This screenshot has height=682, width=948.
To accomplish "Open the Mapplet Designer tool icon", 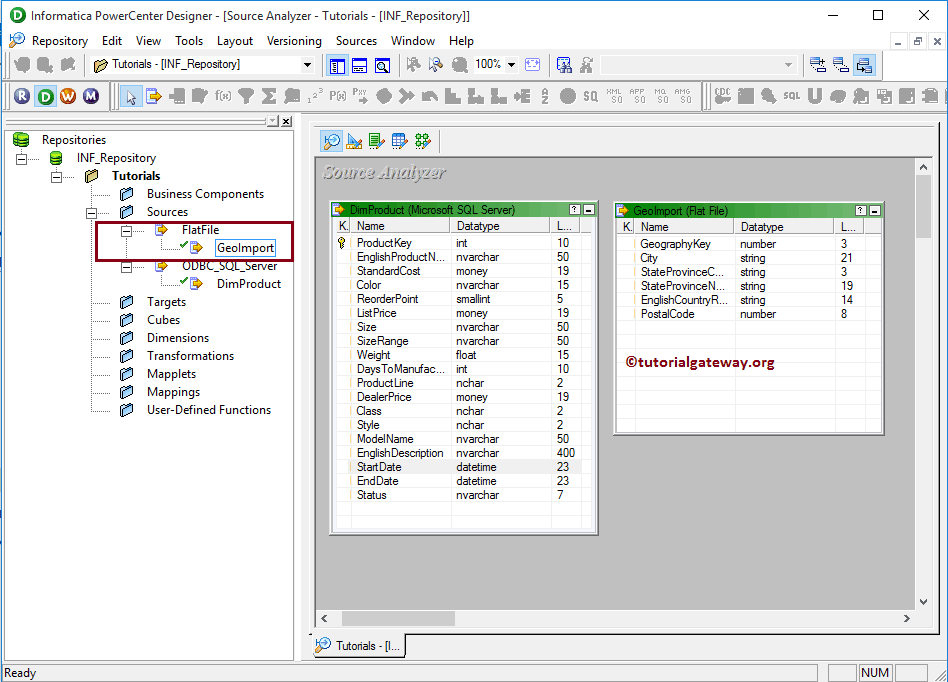I will click(x=399, y=141).
